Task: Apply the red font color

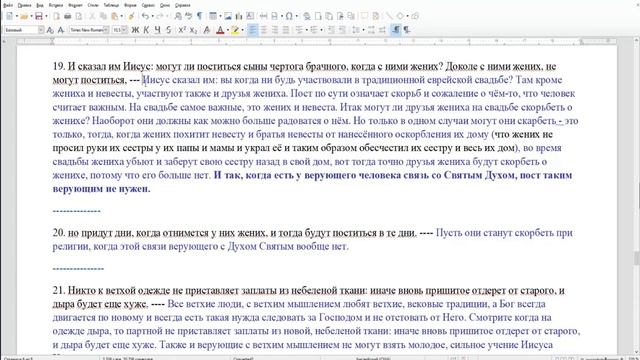Action: click(x=220, y=30)
